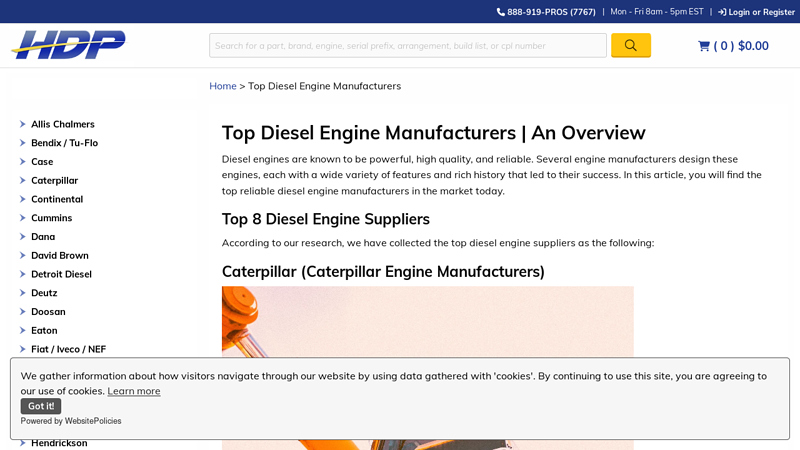Viewport: 800px width, 450px height.
Task: Expand the Allis Chalmers chevron
Action: tap(22, 124)
